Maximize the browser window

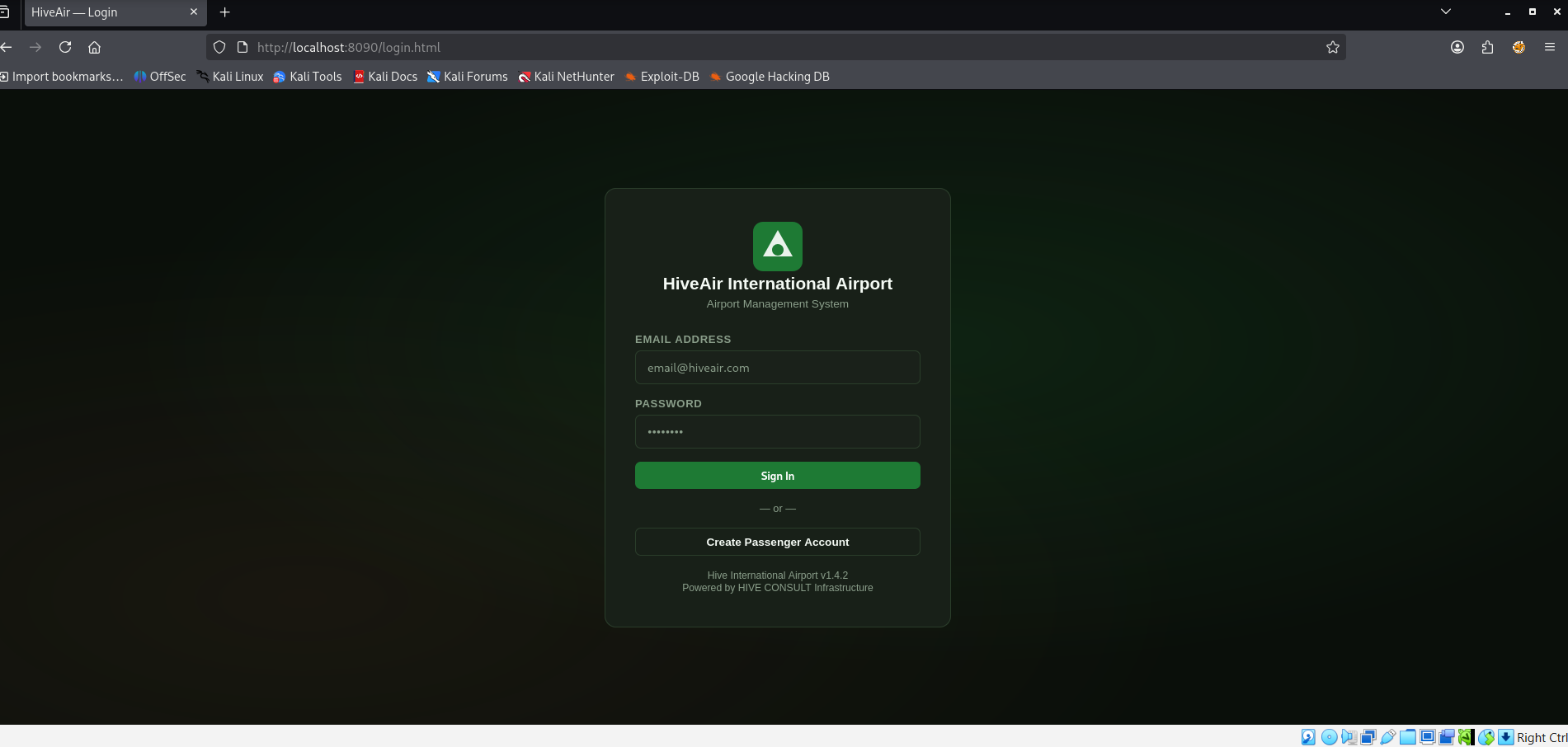point(1533,12)
